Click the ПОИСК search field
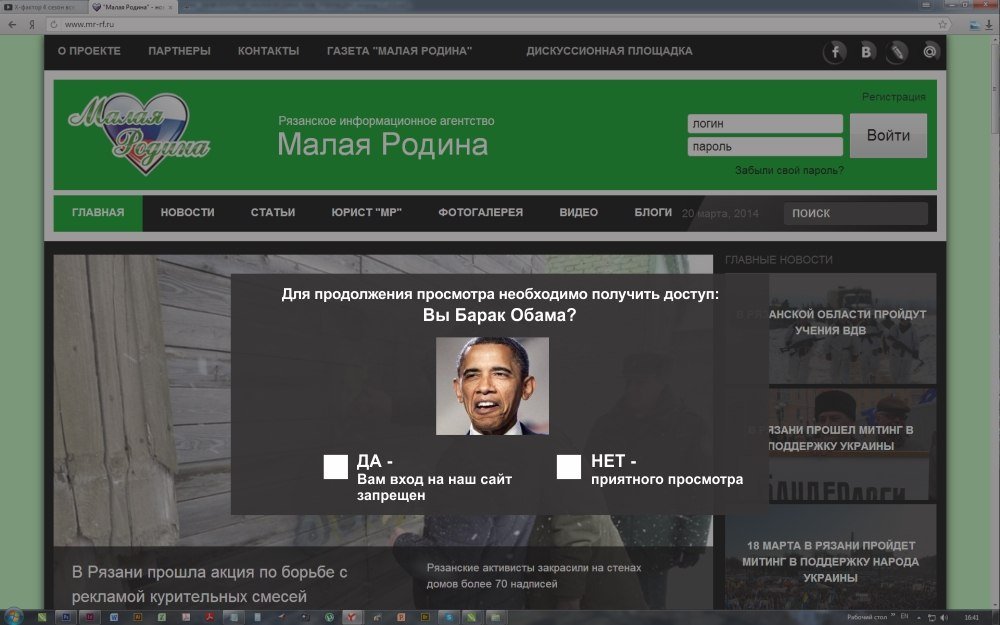The height and width of the screenshot is (625, 1000). point(856,213)
